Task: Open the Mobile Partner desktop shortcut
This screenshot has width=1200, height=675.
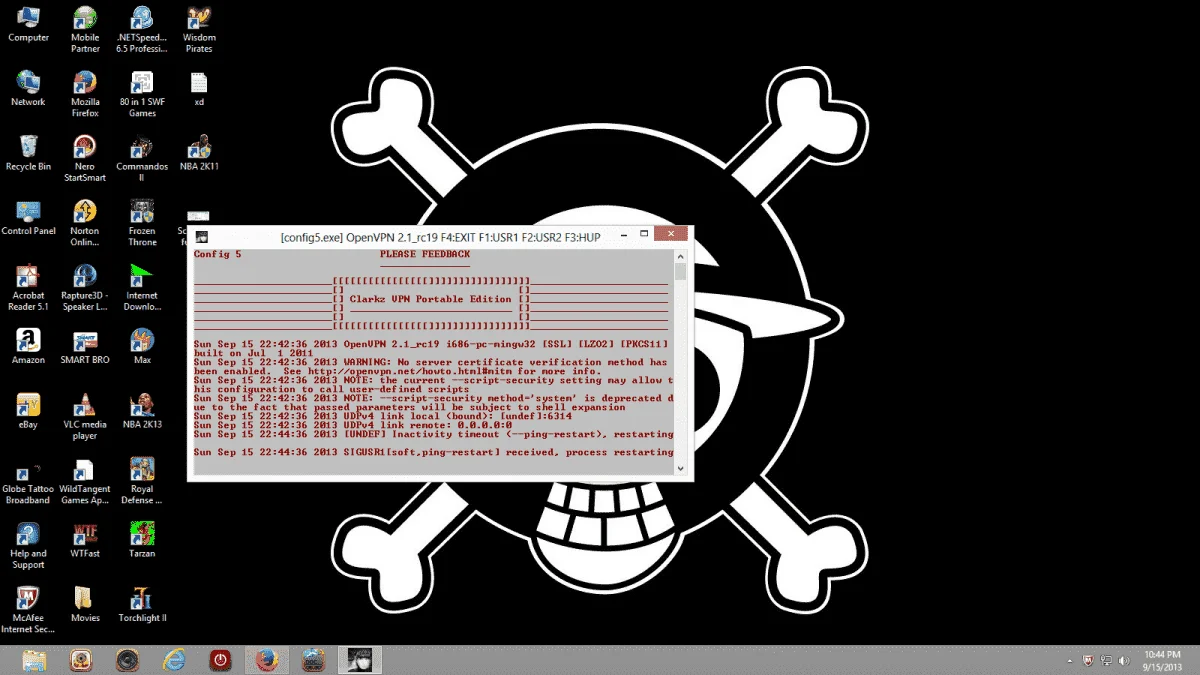Action: click(x=85, y=30)
